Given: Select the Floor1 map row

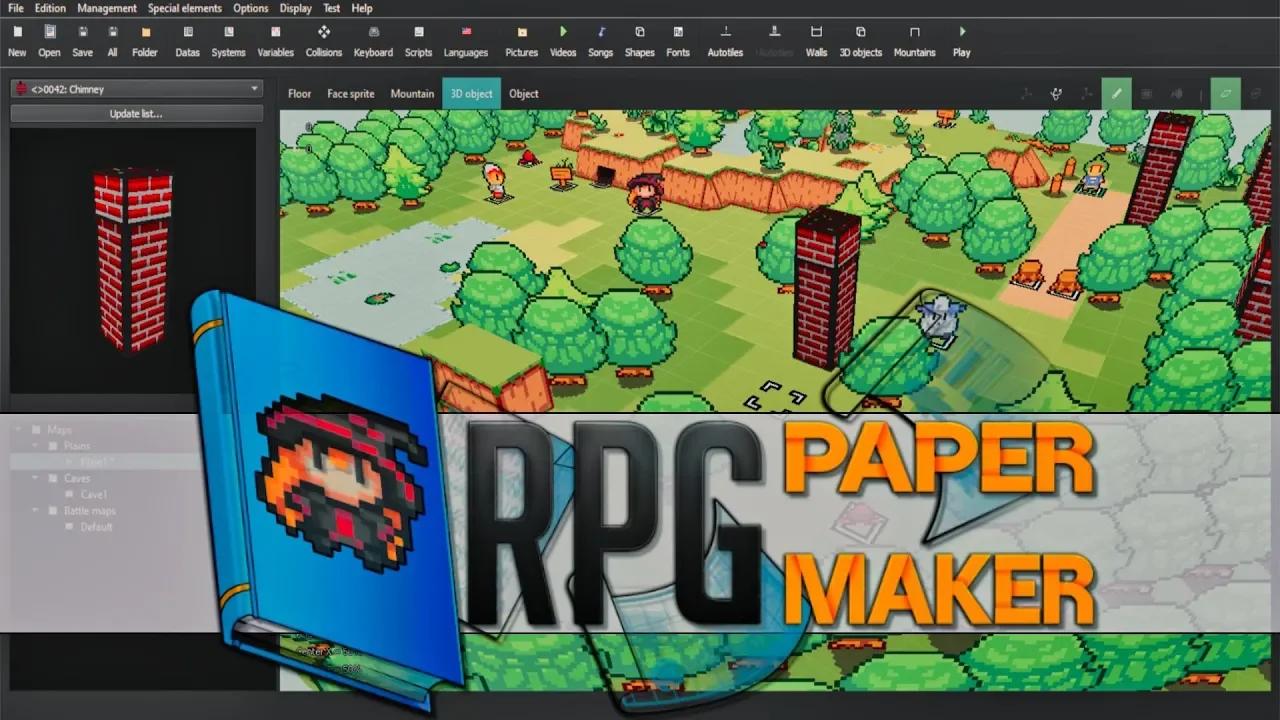Looking at the screenshot, I should click(105, 462).
